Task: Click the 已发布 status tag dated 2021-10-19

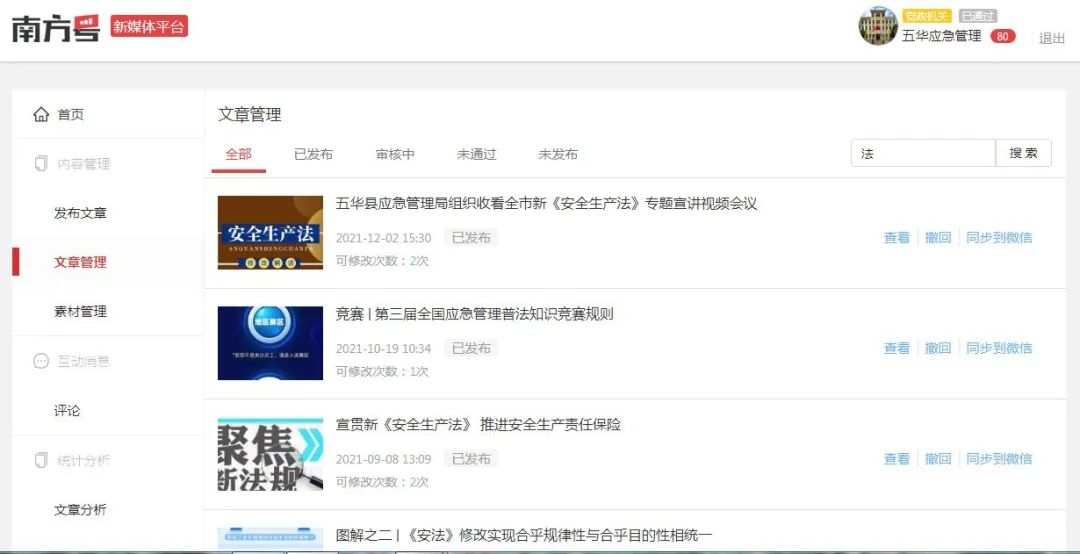Action: pos(470,348)
